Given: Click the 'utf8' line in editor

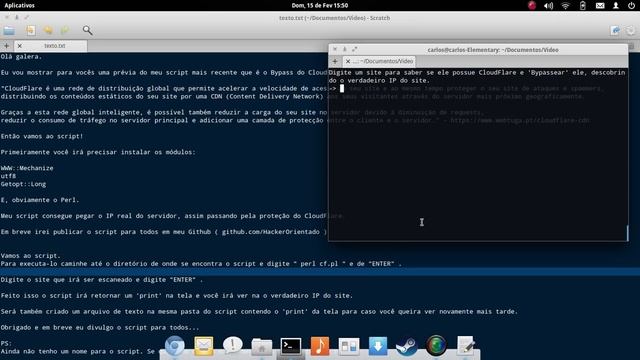Looking at the screenshot, I should click(8, 176).
